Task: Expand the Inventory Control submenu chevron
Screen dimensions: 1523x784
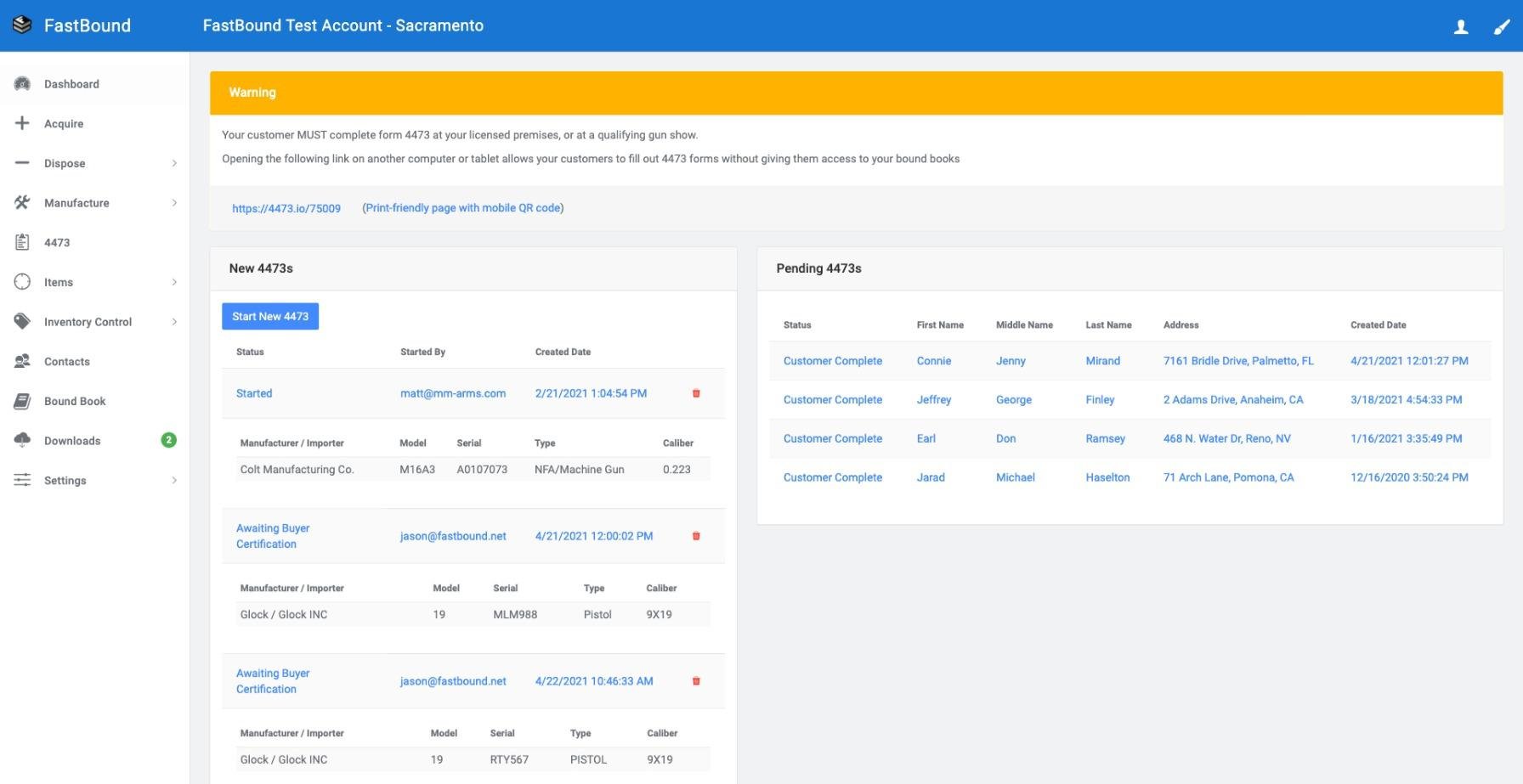Action: (174, 322)
